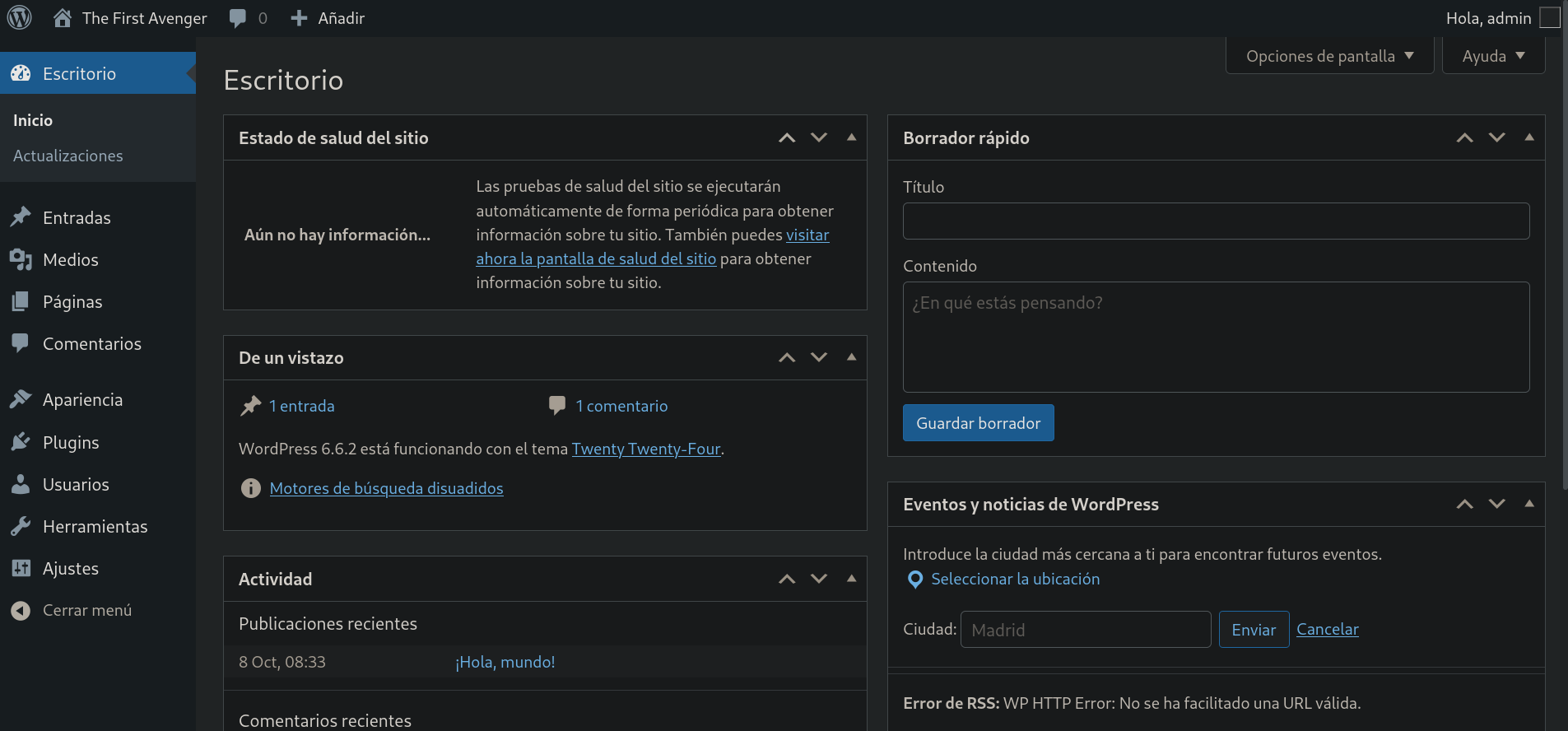The width and height of the screenshot is (1568, 731).
Task: Move Borrador rápido panel up
Action: click(1465, 137)
